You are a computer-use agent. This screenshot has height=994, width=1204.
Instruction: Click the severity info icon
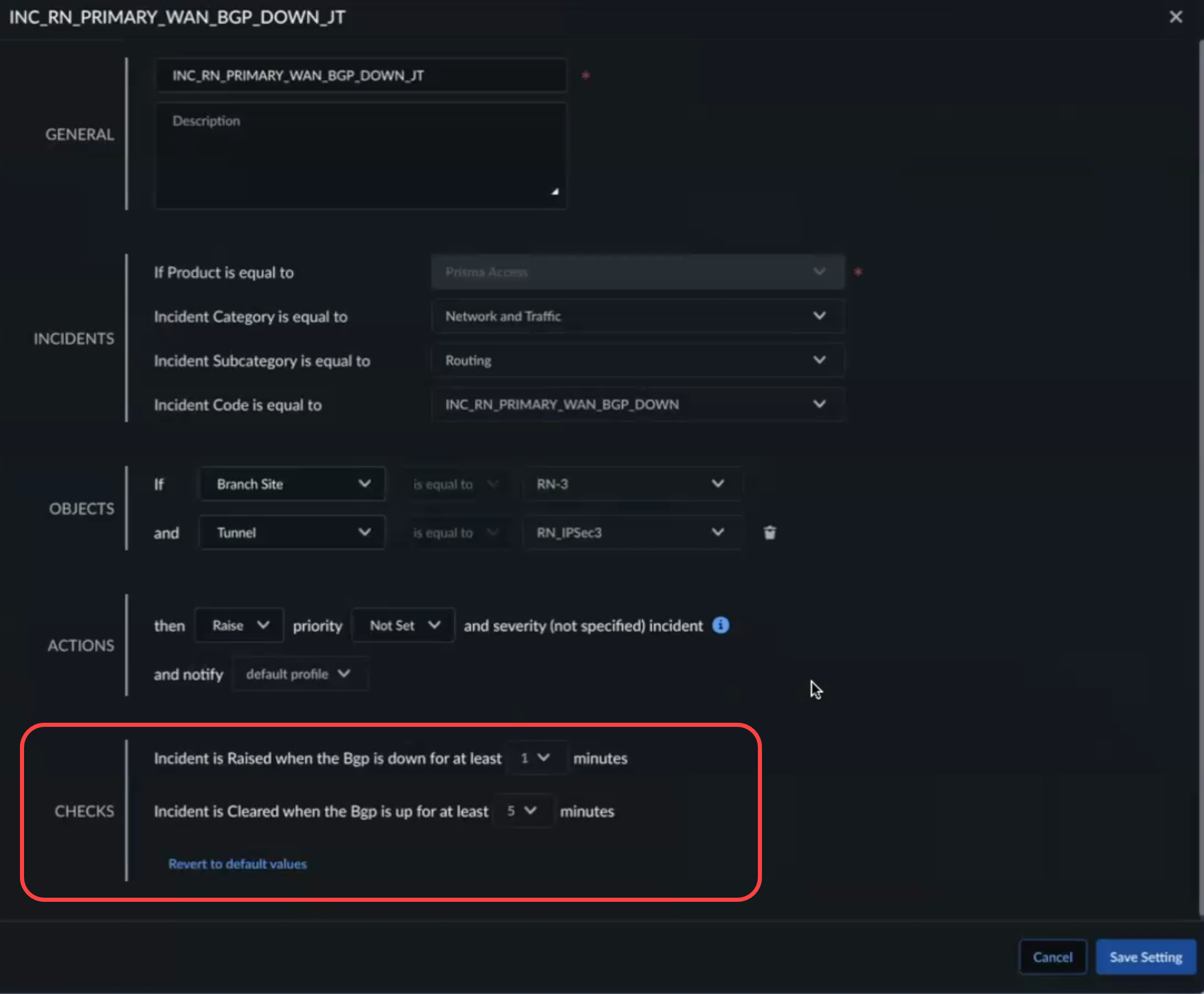720,625
